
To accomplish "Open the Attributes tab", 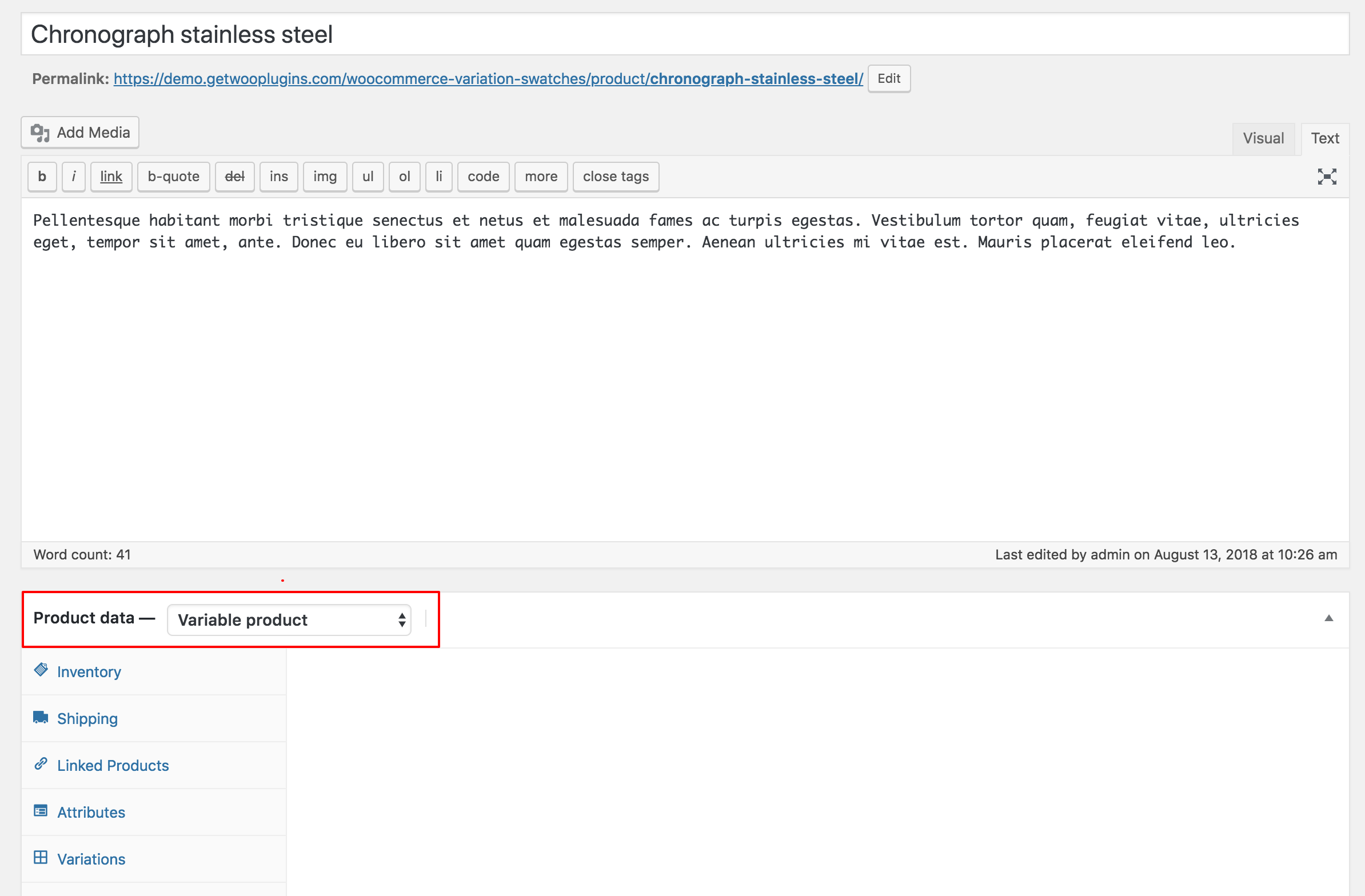I will coord(91,813).
